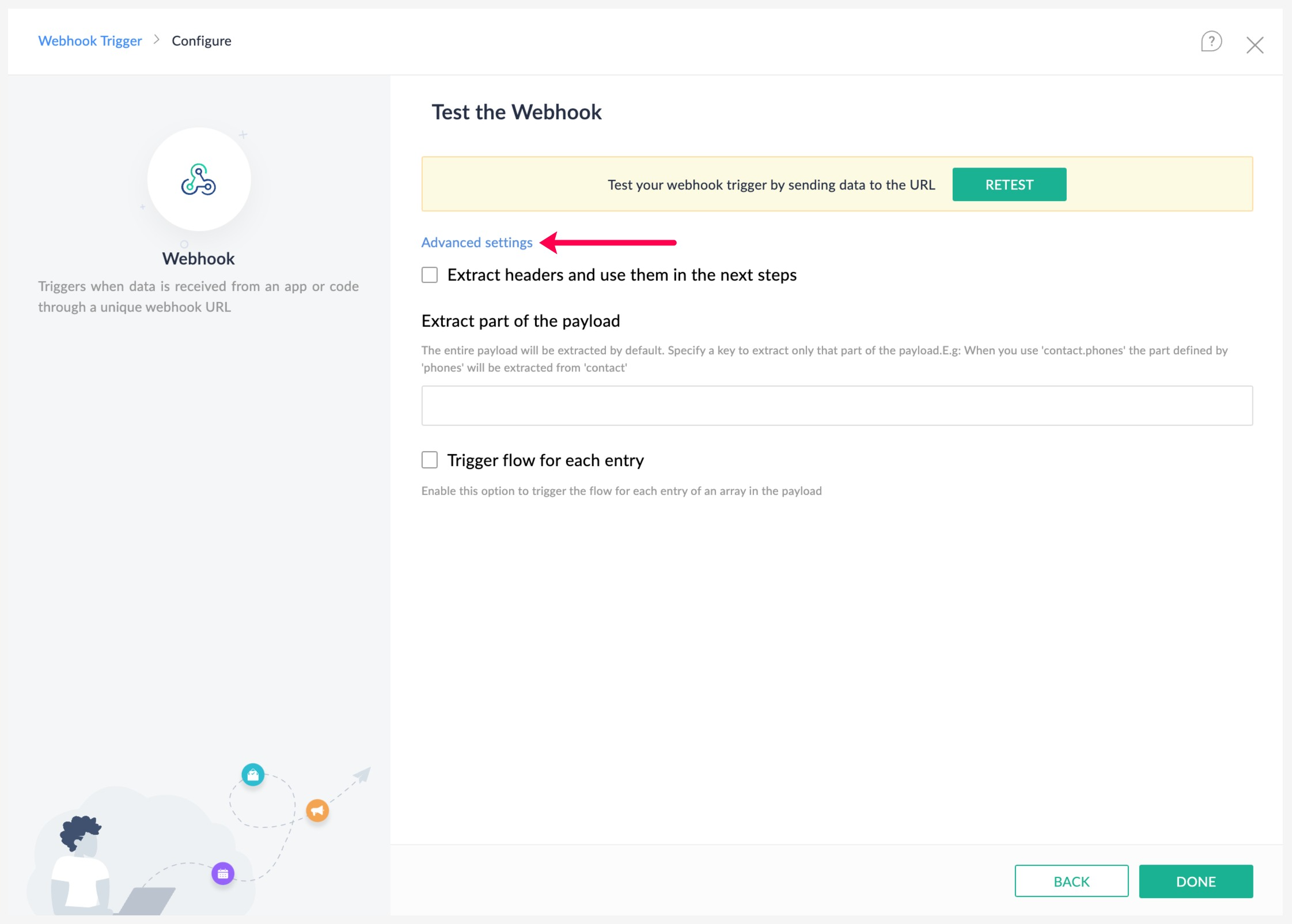Click the BACK button
1292x924 pixels.
[1071, 881]
